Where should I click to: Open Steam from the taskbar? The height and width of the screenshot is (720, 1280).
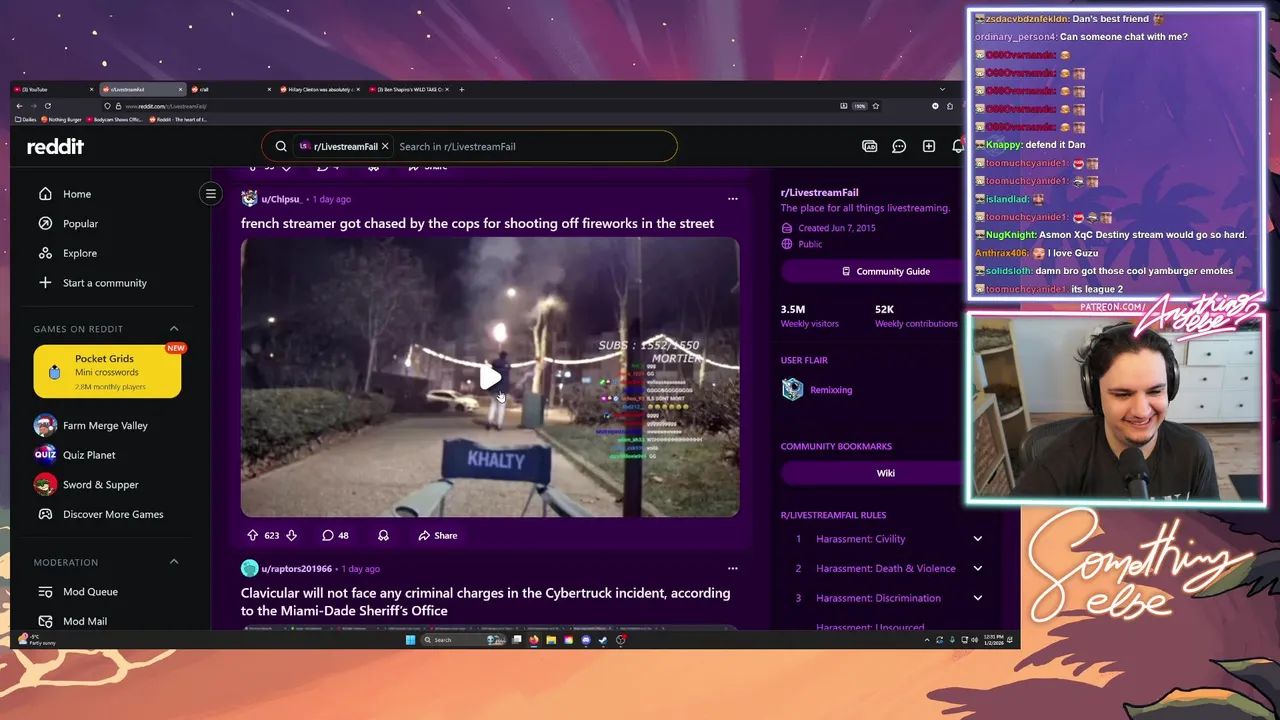pyautogui.click(x=603, y=640)
